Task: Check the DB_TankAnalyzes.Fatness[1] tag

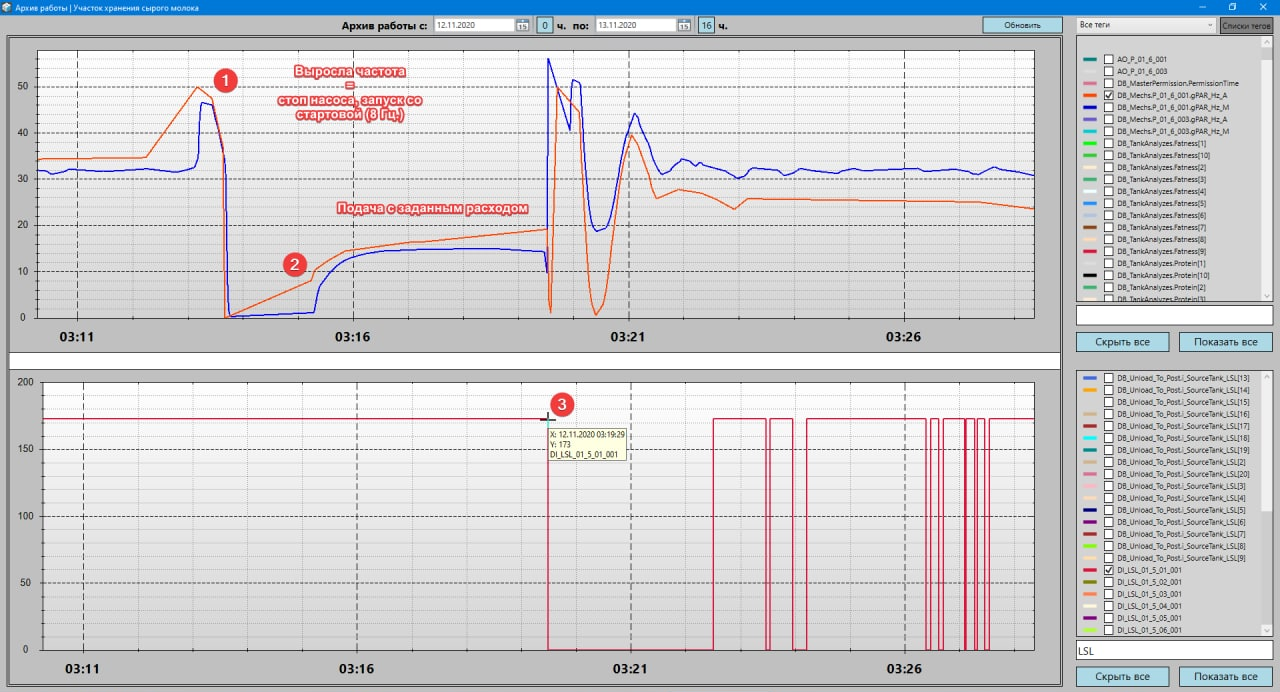Action: click(x=1108, y=143)
